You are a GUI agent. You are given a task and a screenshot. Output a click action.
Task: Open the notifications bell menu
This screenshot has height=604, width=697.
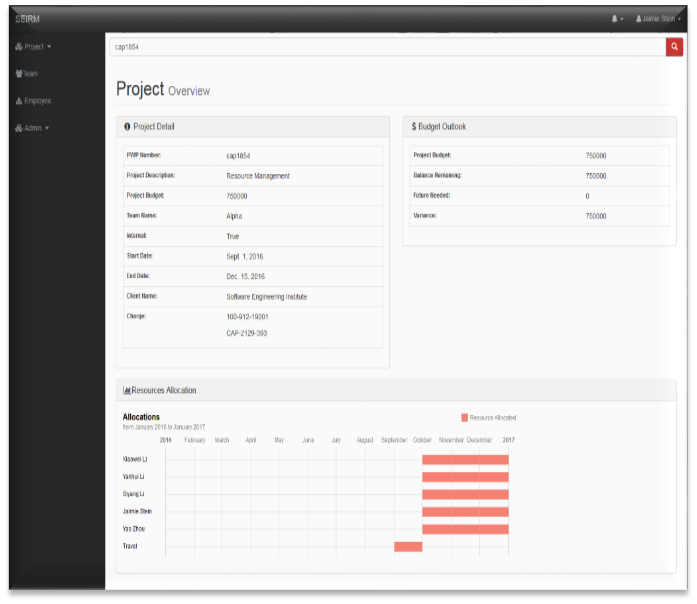617,19
